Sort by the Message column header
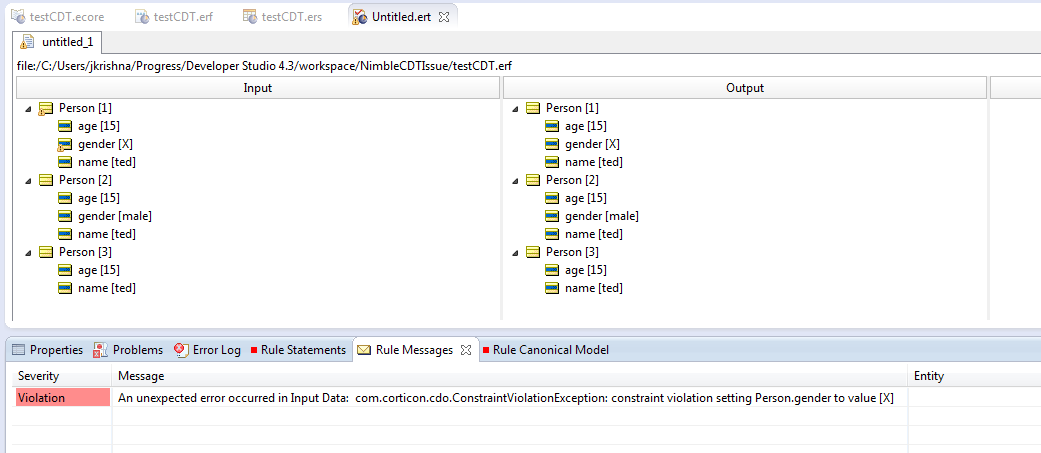 point(510,376)
